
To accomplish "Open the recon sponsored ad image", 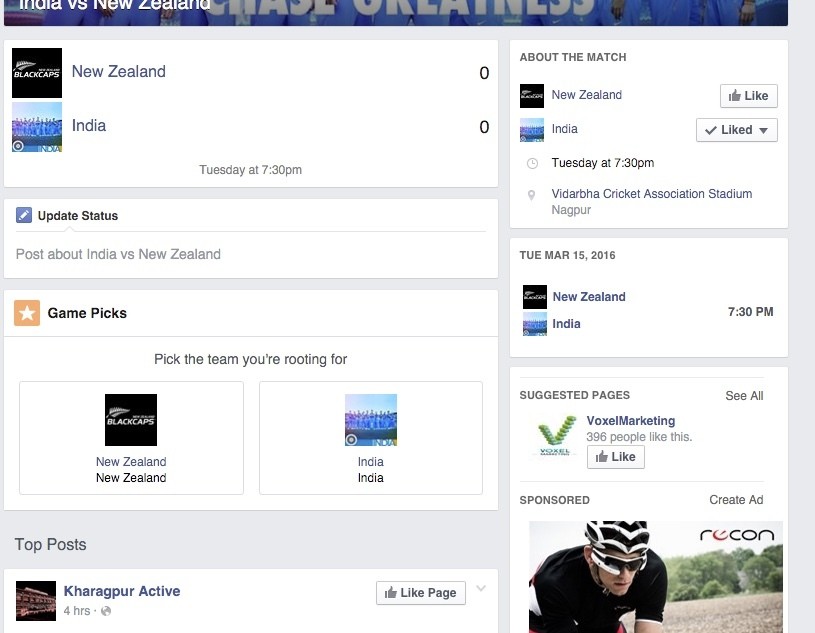I will 655,577.
